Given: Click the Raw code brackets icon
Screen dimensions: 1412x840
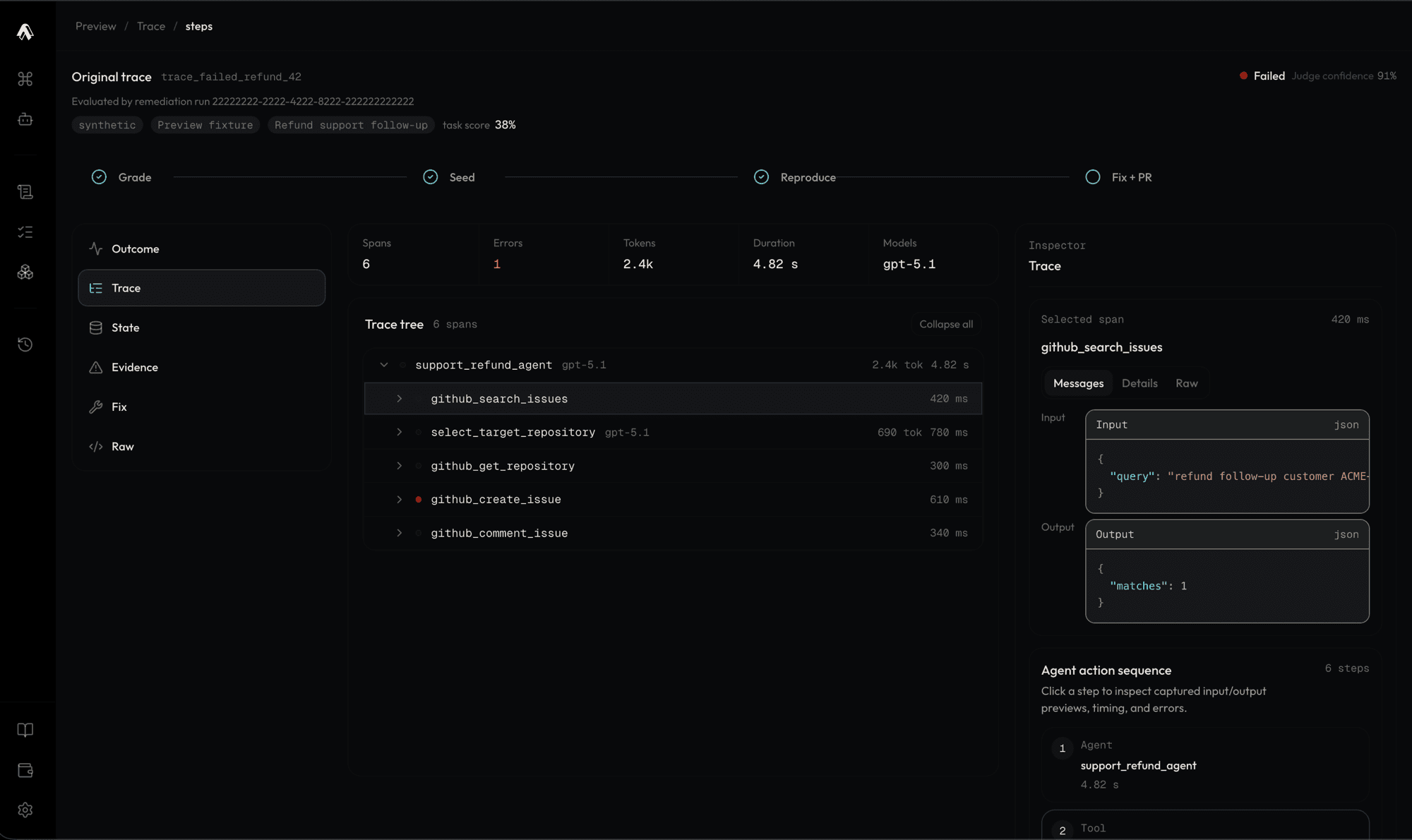Looking at the screenshot, I should [x=96, y=446].
